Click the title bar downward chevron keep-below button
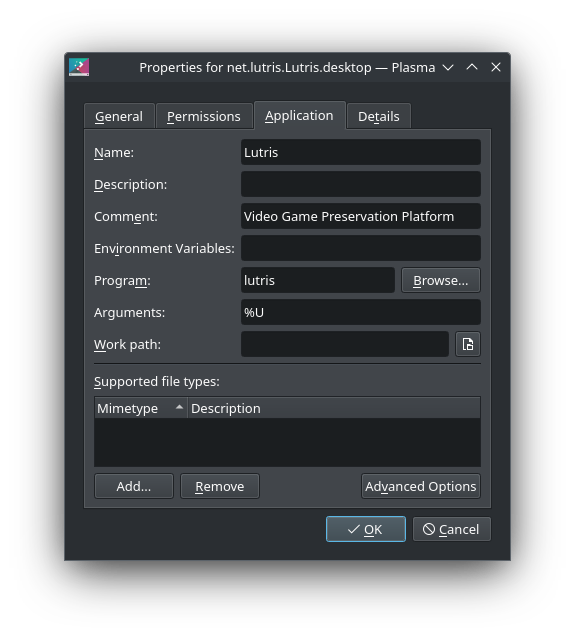The image size is (575, 637). [x=448, y=67]
